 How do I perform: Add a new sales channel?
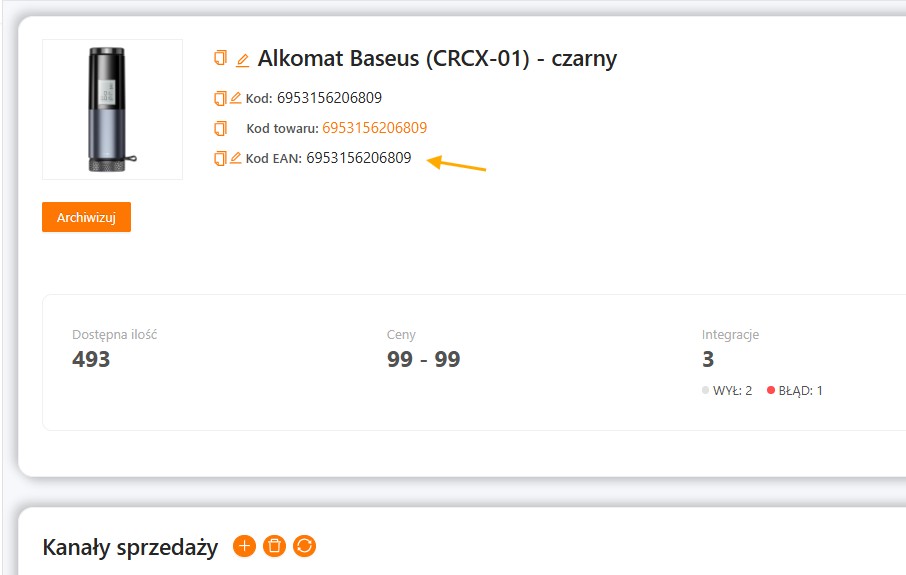[244, 546]
